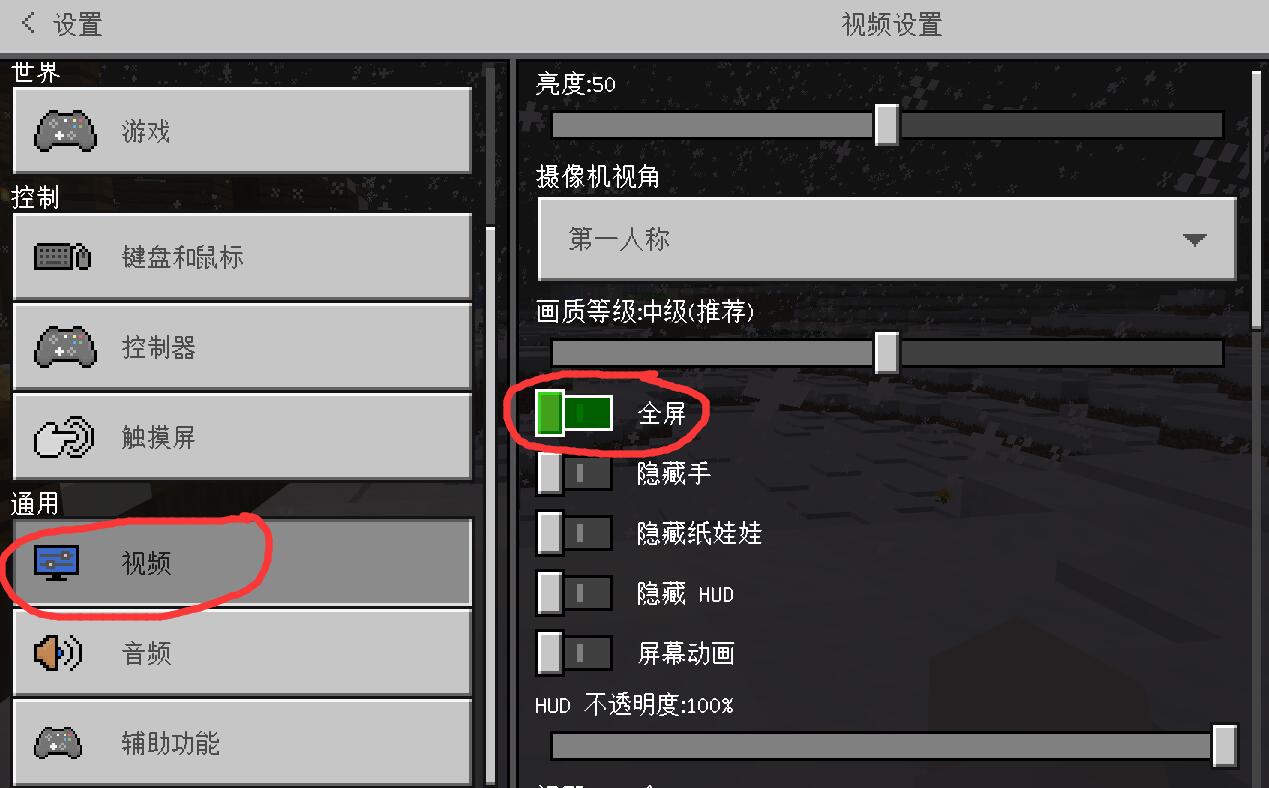The height and width of the screenshot is (788, 1269).
Task: Select the gamepad icon for 游戏
Action: [x=65, y=131]
